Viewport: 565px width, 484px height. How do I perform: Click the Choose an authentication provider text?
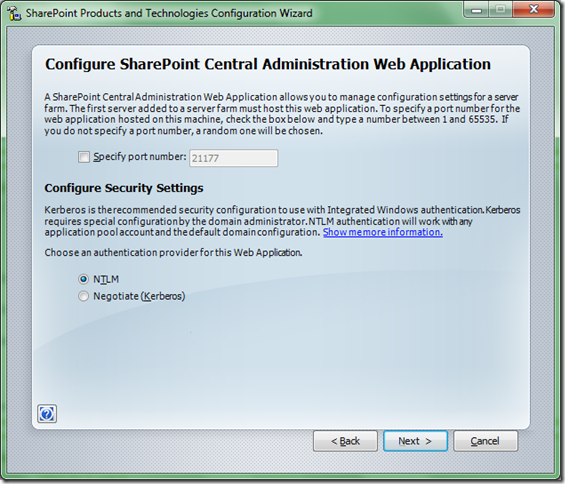point(173,253)
